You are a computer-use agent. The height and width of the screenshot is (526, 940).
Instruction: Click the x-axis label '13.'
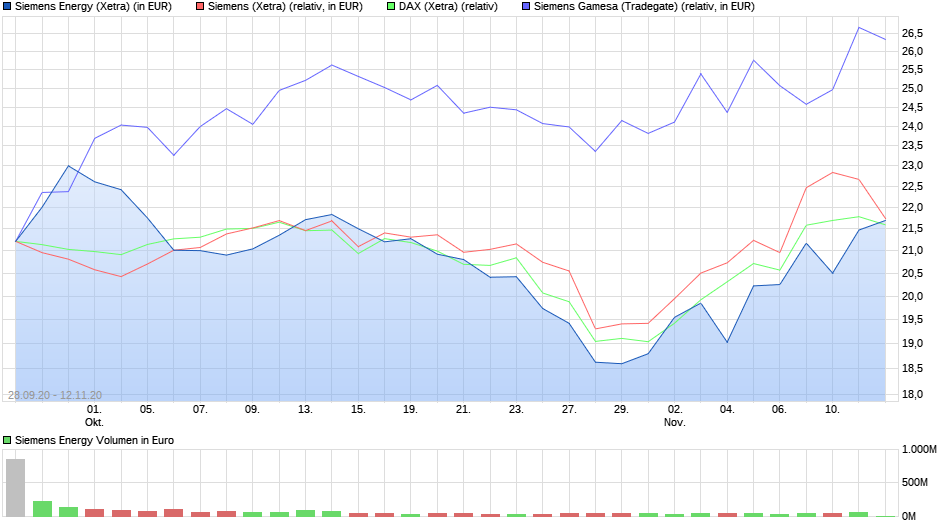click(x=305, y=410)
